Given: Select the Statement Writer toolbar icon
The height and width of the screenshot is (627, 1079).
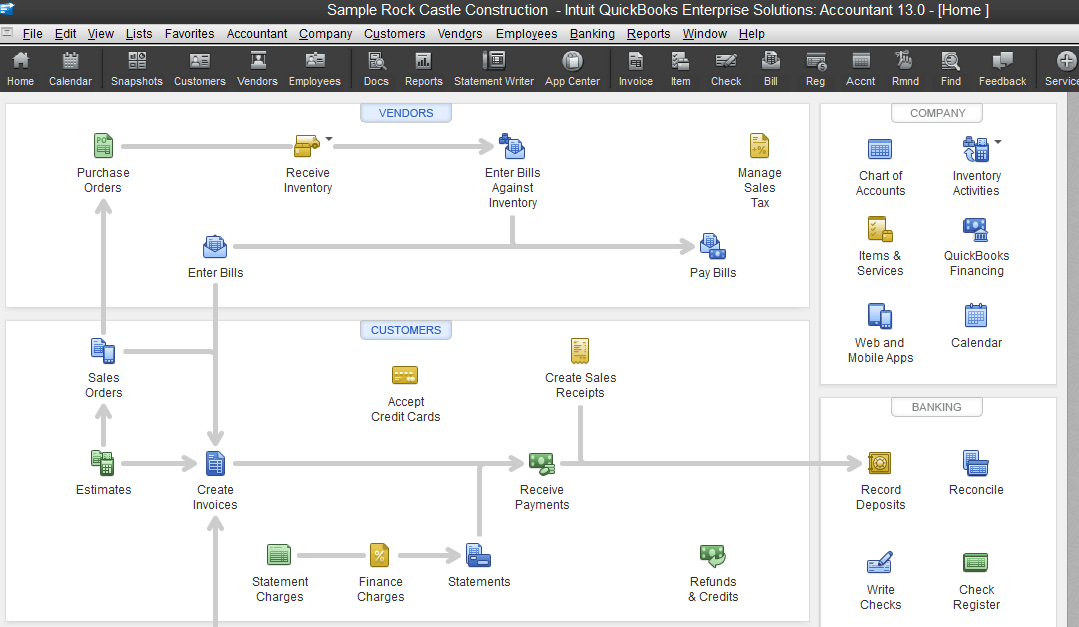Looking at the screenshot, I should 493,65.
